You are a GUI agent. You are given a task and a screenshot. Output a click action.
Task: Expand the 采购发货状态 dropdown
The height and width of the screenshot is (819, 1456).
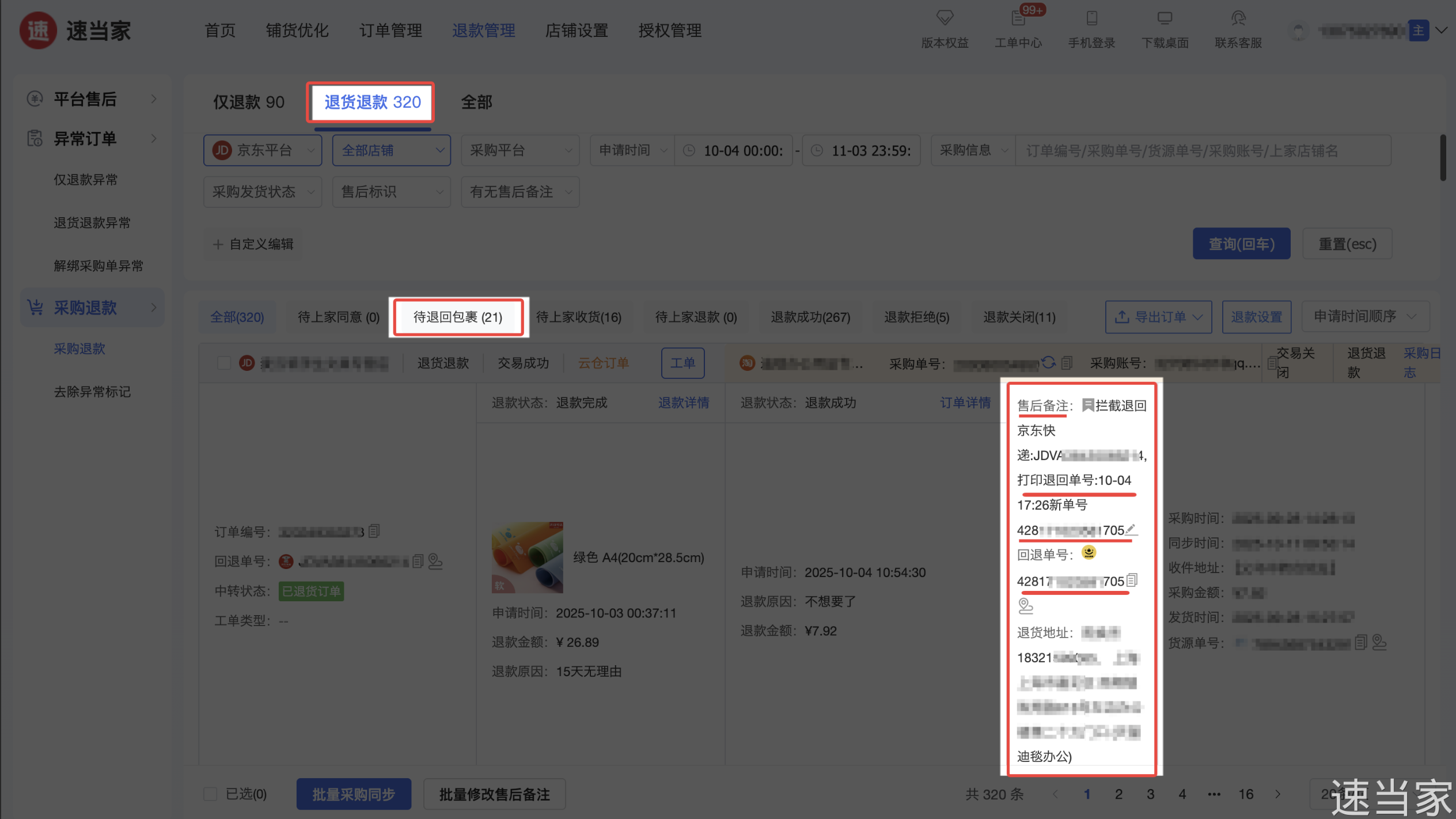coord(263,192)
